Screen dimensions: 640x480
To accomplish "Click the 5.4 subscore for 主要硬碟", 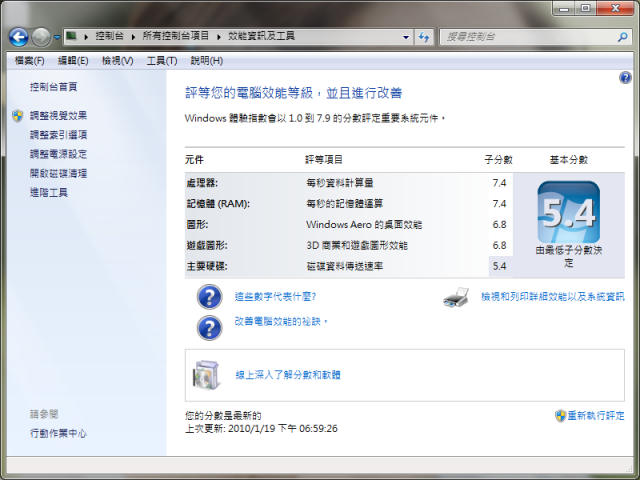I will pyautogui.click(x=500, y=266).
